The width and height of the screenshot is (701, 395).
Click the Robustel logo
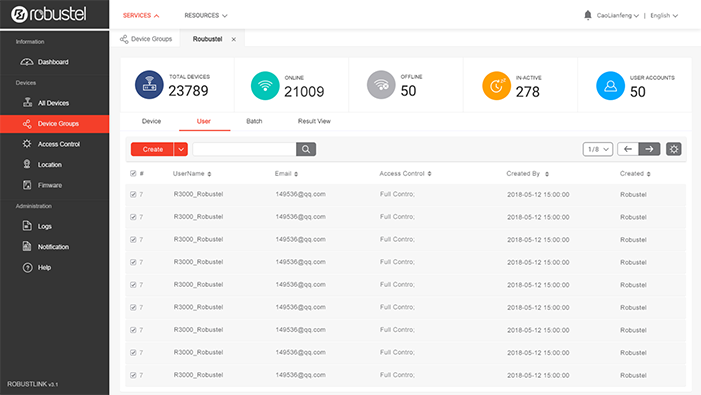tap(49, 14)
